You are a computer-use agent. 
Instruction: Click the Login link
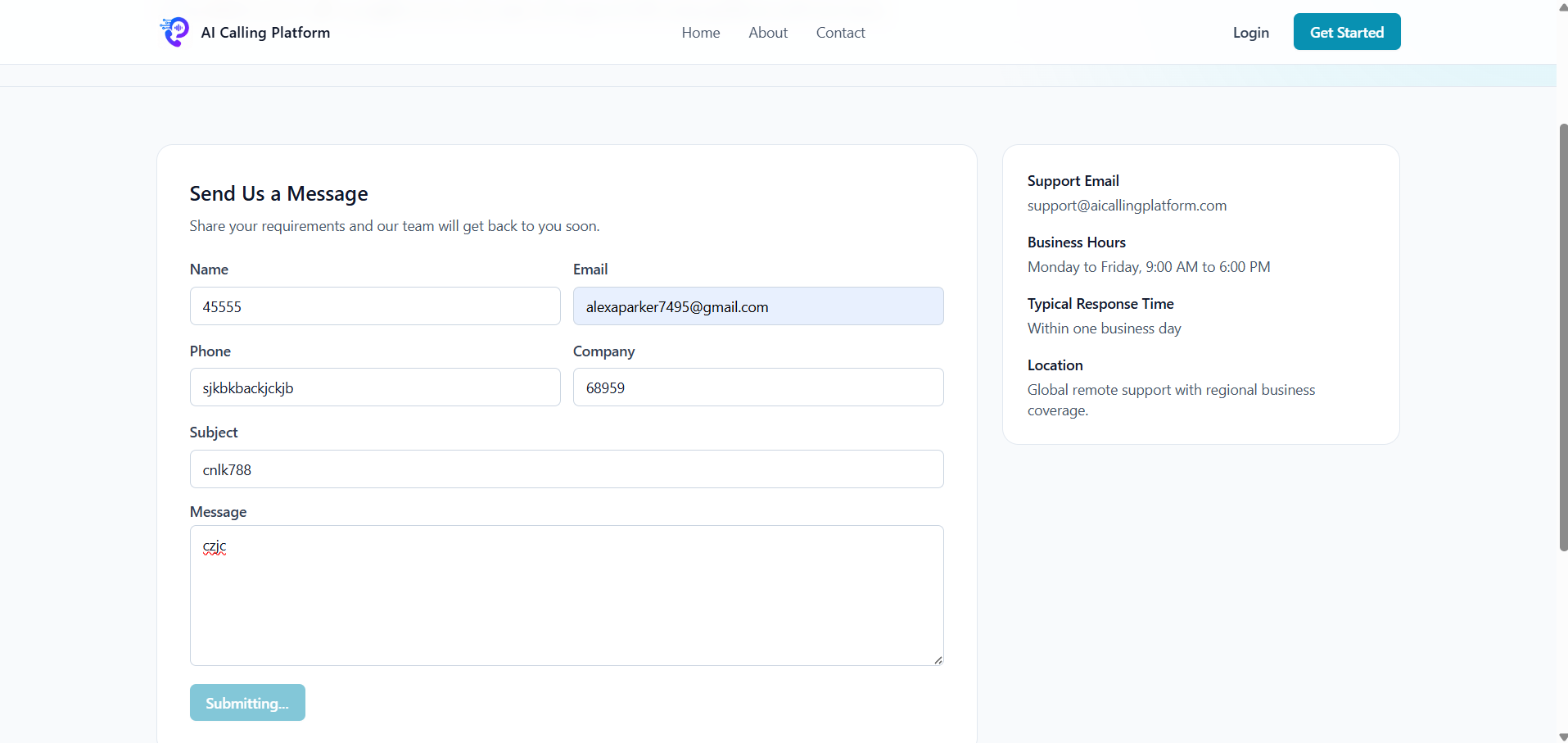[1251, 33]
